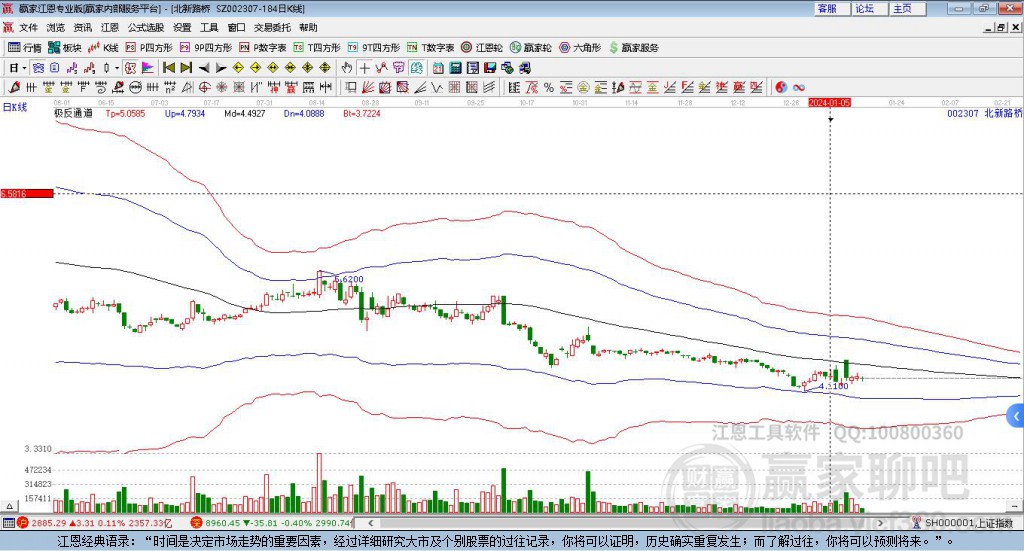Image resolution: width=1024 pixels, height=551 pixels.
Task: Click the save floppy disk icon
Action: 490,68
